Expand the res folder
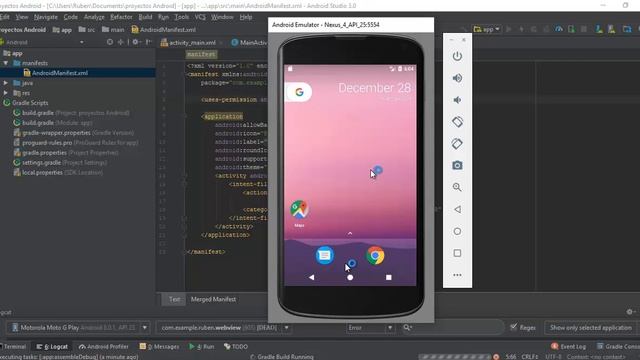The width and height of the screenshot is (640, 360). click(6, 93)
